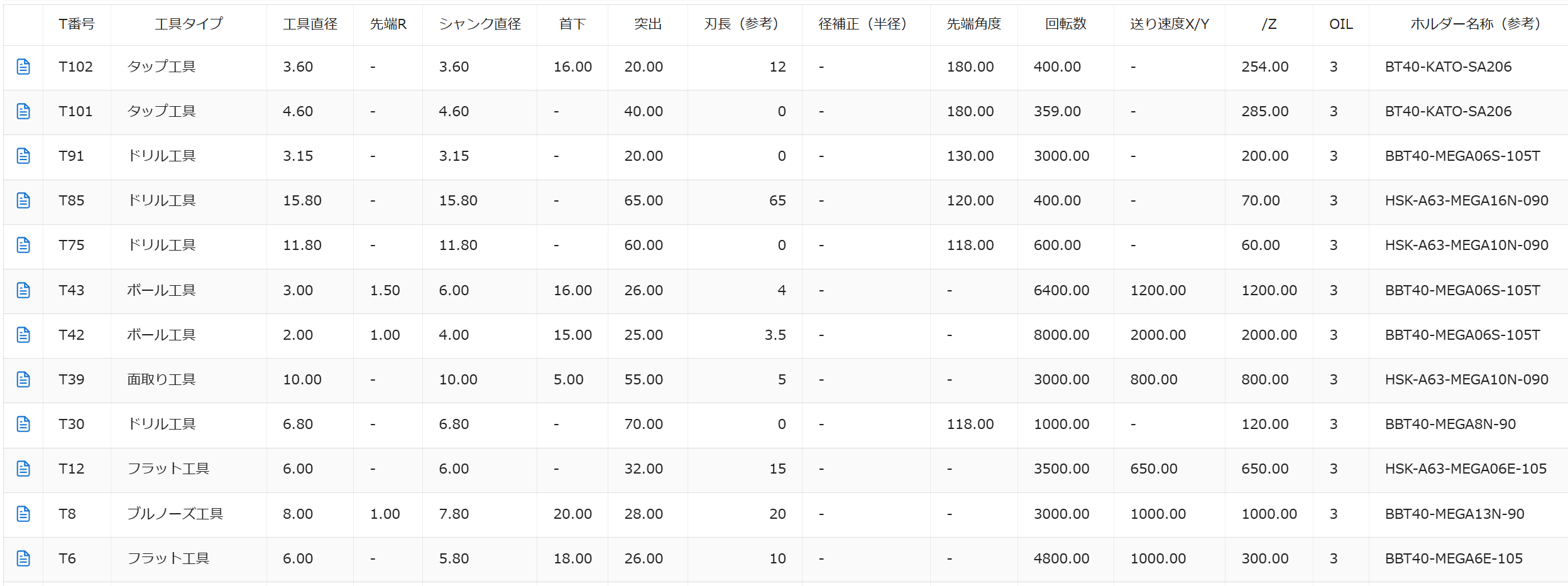
Task: Click the 径補正（半径） column header
Action: coord(866,24)
